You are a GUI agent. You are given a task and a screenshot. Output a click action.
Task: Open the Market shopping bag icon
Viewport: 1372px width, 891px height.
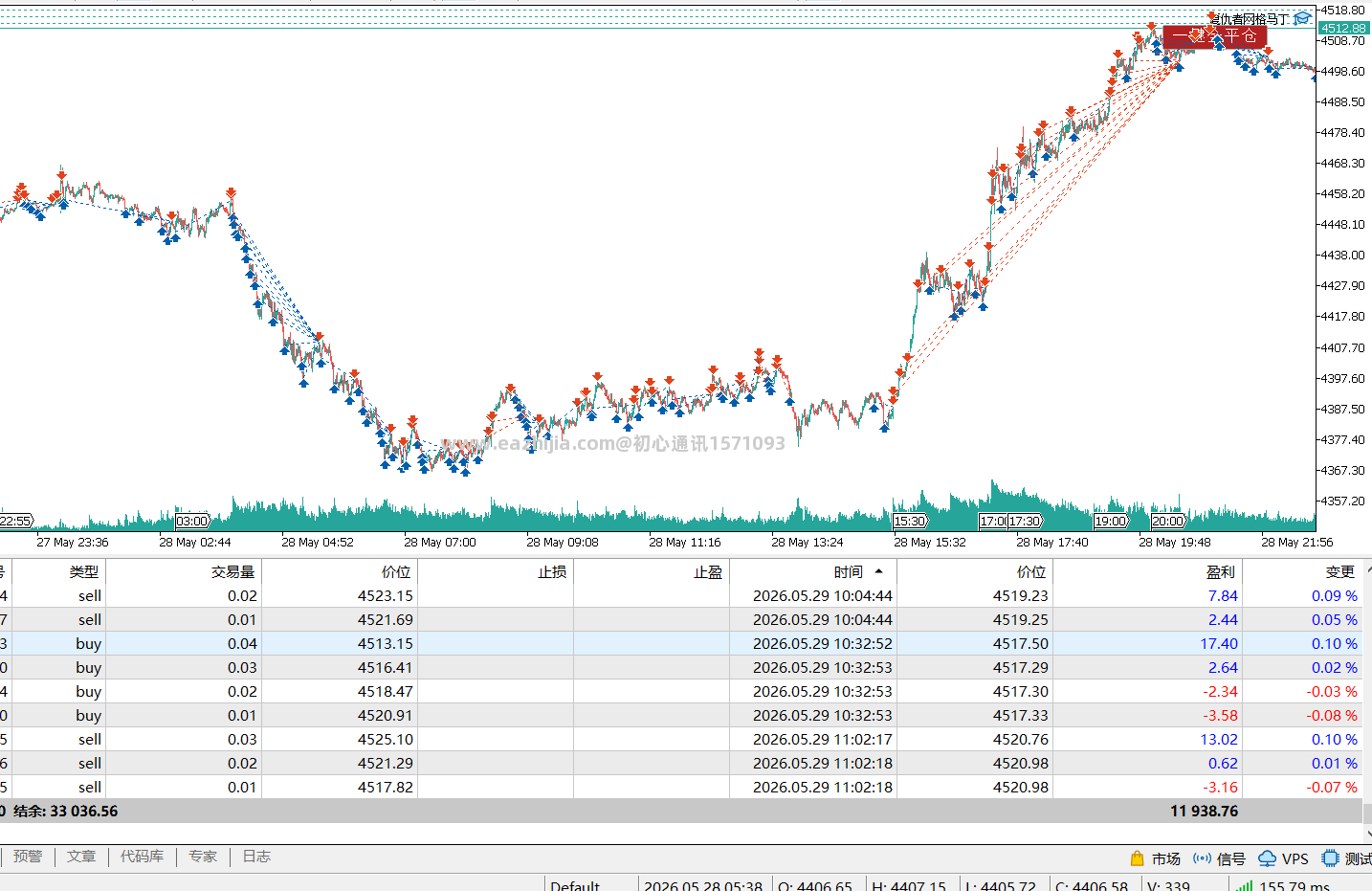[1137, 858]
